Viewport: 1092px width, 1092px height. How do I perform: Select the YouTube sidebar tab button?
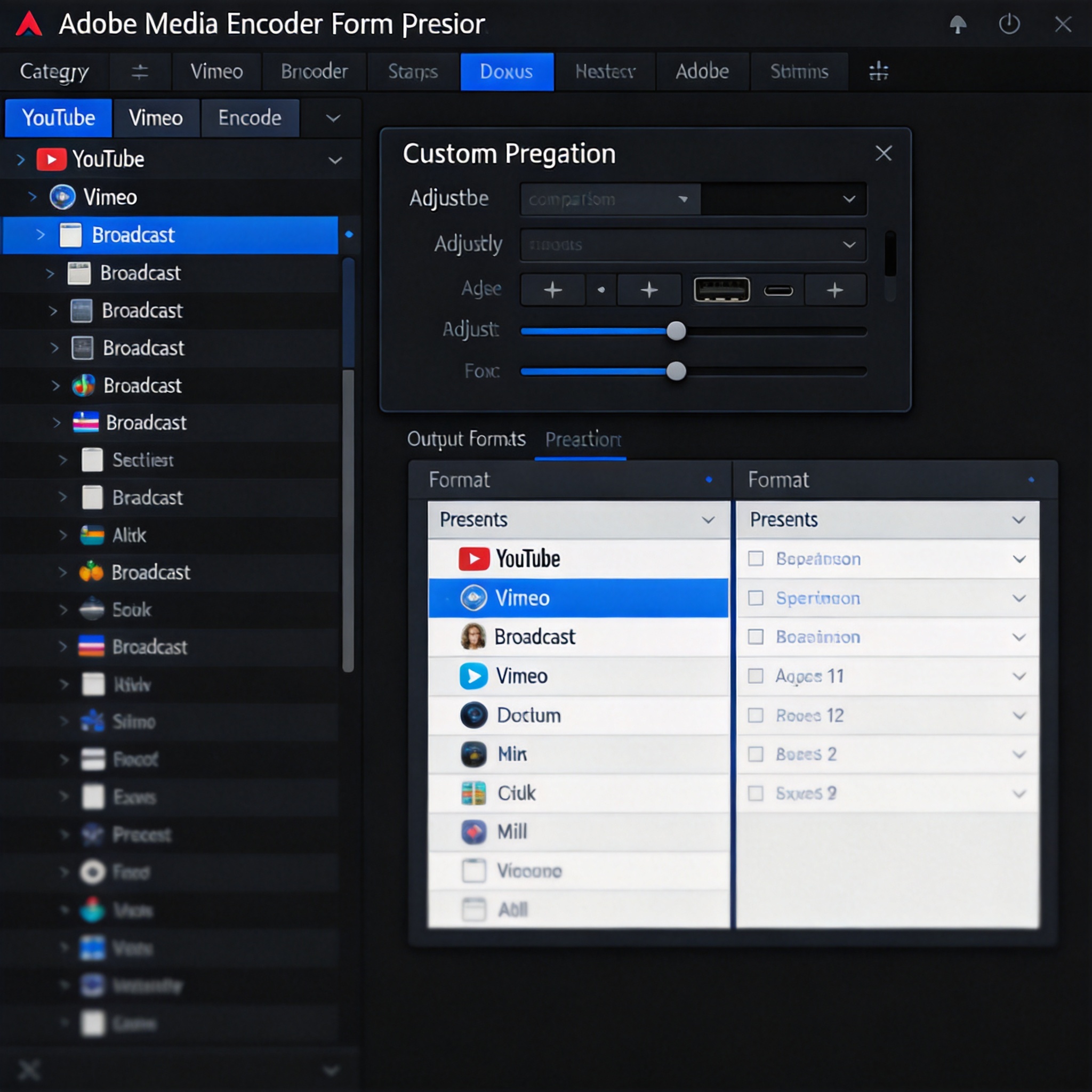click(x=58, y=118)
